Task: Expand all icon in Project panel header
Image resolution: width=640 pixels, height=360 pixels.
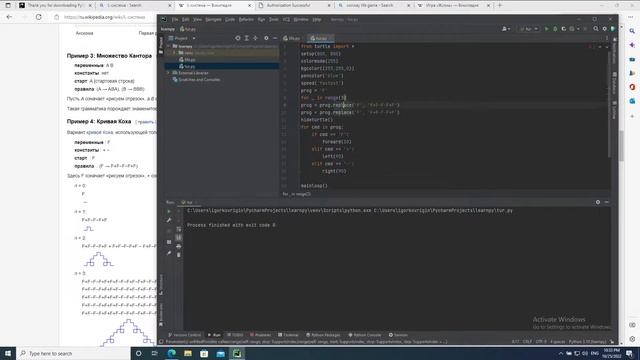Action: click(247, 38)
